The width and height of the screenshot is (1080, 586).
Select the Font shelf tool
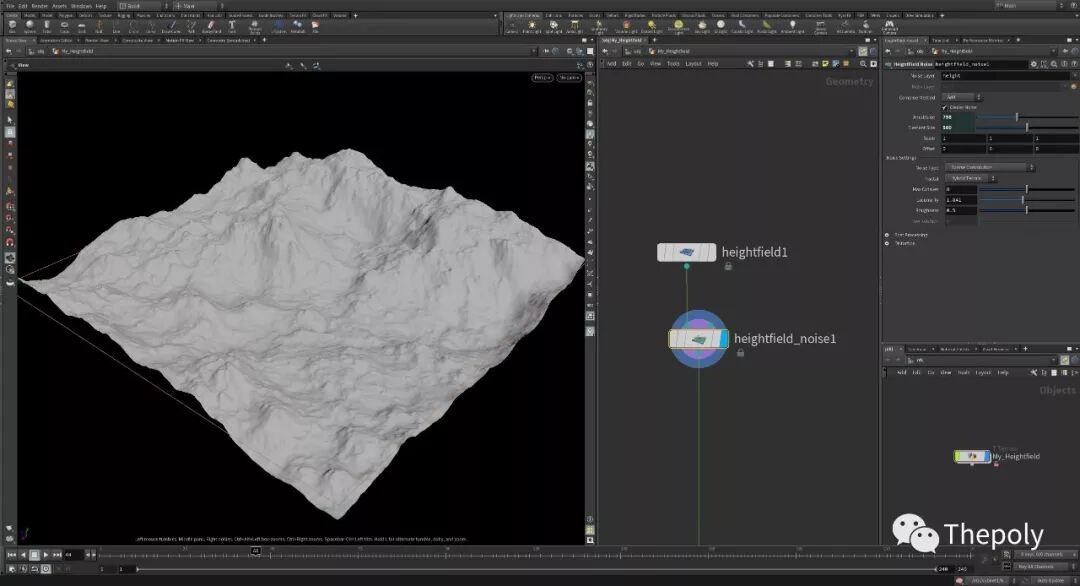coord(232,26)
